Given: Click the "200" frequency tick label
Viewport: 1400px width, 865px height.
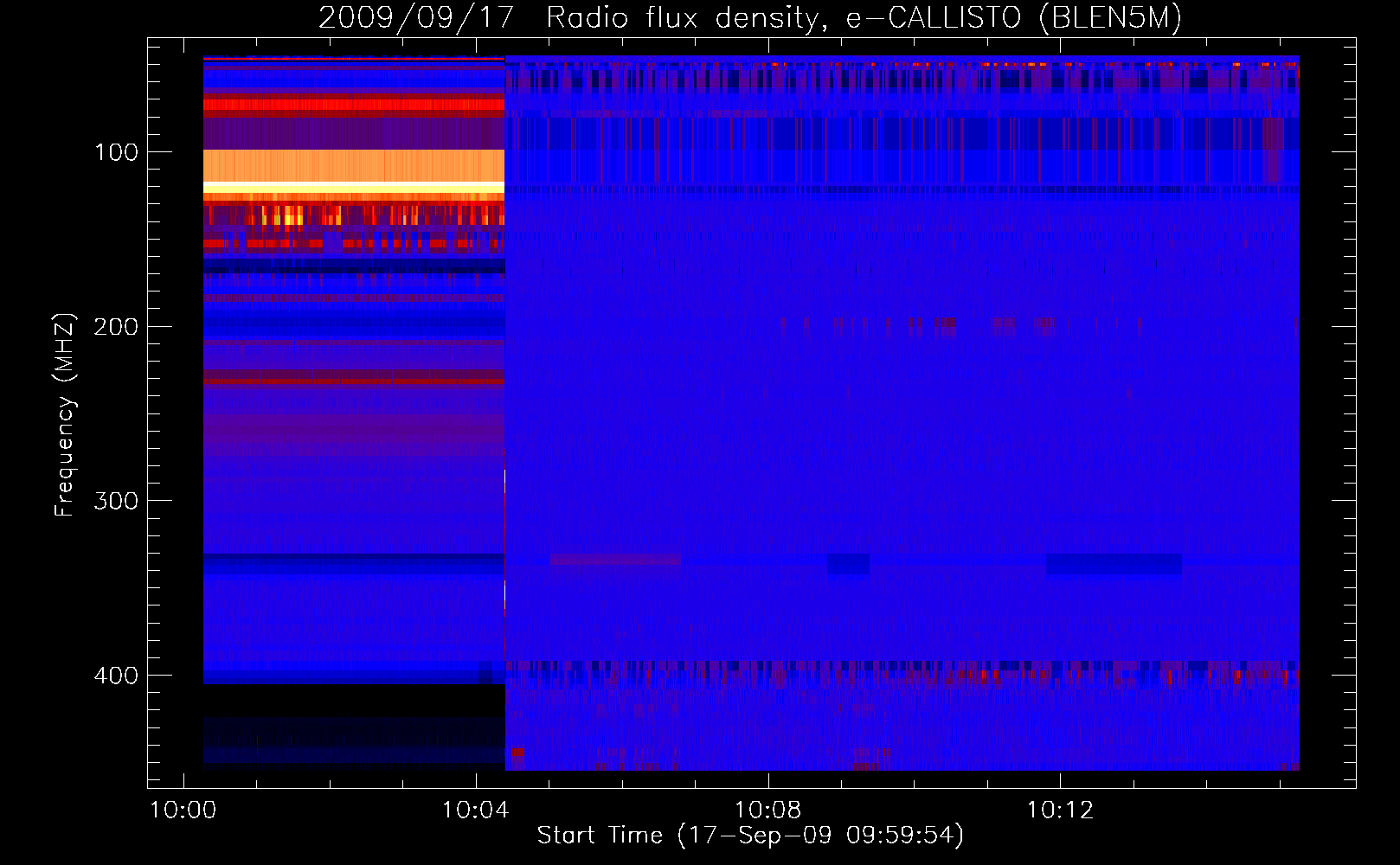Looking at the screenshot, I should [x=116, y=327].
